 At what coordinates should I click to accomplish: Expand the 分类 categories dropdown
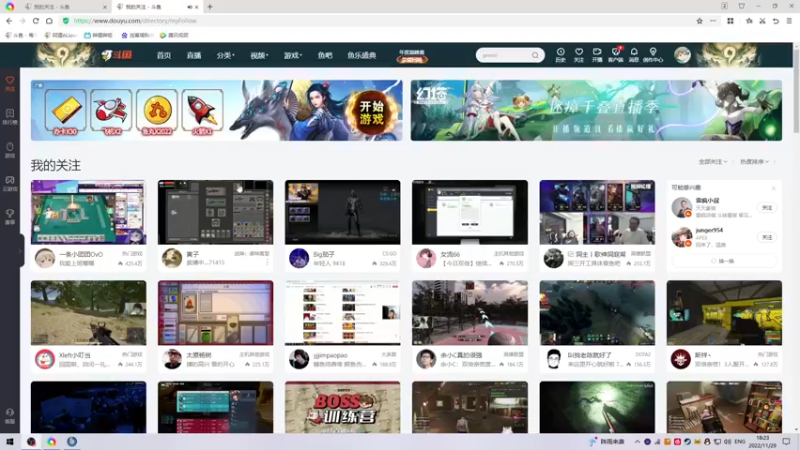(225, 55)
